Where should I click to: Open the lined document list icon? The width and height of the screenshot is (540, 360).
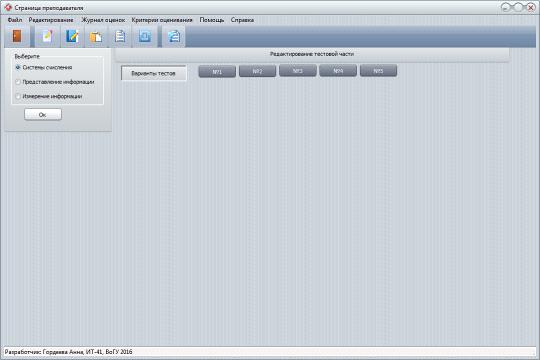pyautogui.click(x=120, y=36)
